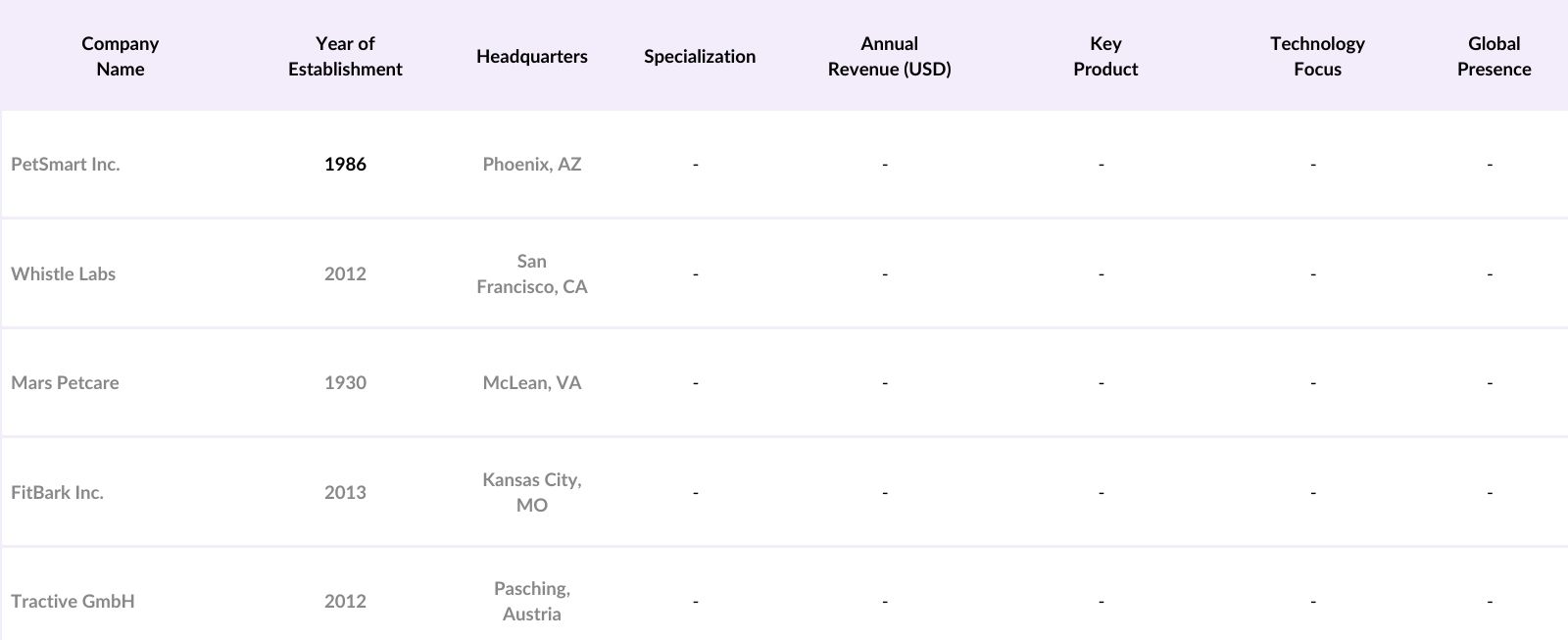Select the 1930 year cell

pyautogui.click(x=345, y=383)
